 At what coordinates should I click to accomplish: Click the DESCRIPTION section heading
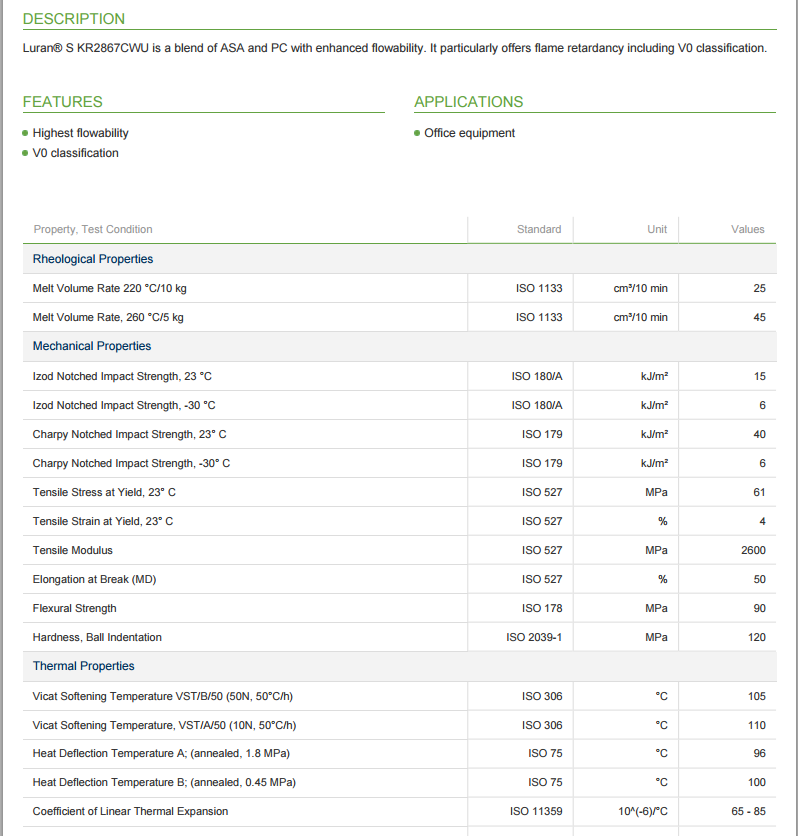(74, 19)
